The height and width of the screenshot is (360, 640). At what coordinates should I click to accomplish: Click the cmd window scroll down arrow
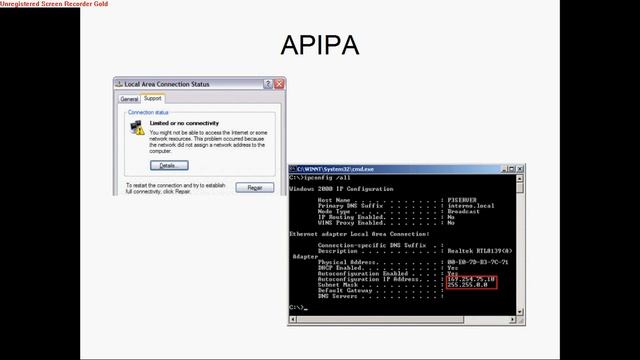(520, 312)
